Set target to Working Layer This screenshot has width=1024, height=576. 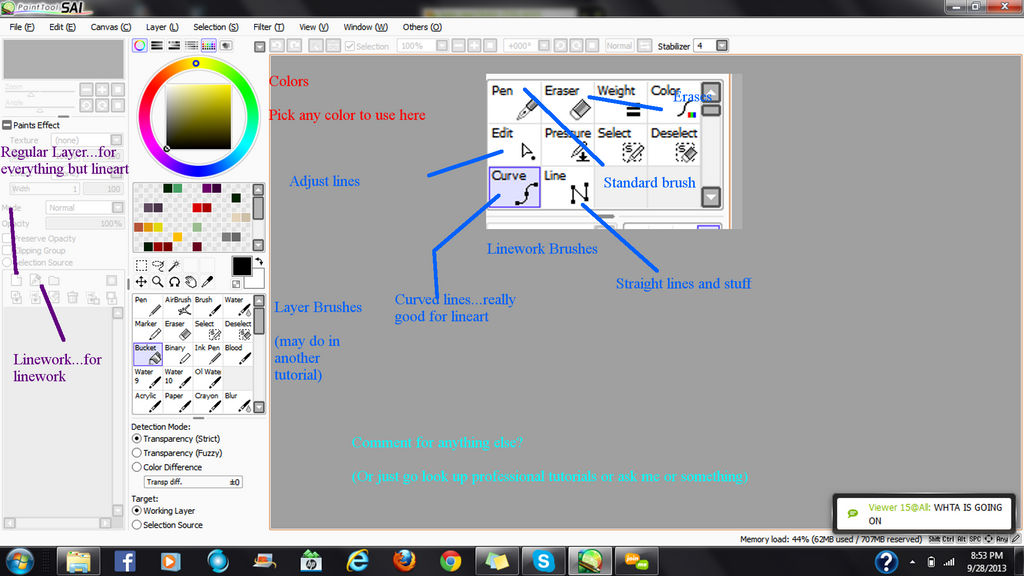click(164, 511)
